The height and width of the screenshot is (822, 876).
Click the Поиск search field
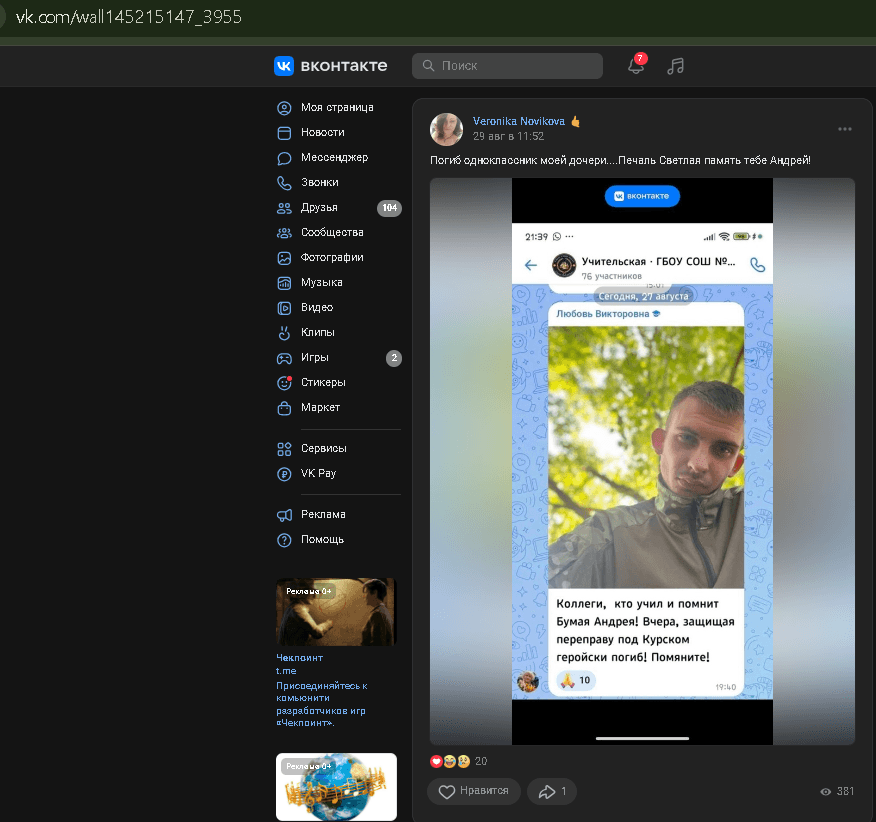pyautogui.click(x=507, y=65)
